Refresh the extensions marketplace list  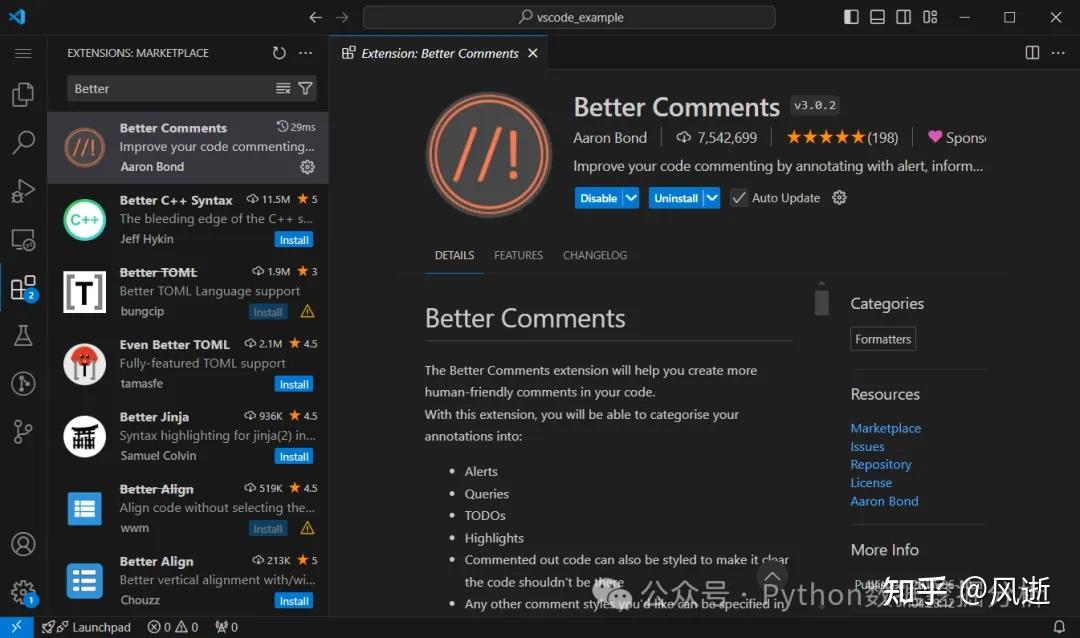click(279, 53)
